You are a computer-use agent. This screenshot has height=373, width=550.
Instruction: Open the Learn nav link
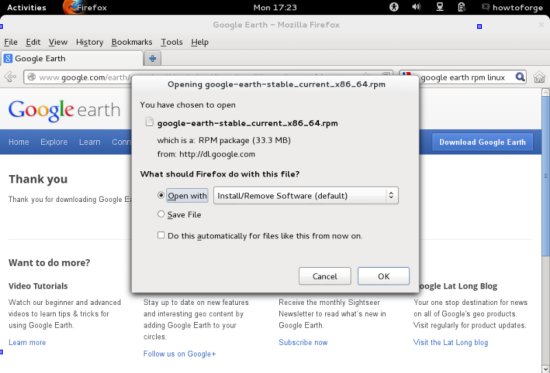pyautogui.click(x=89, y=142)
